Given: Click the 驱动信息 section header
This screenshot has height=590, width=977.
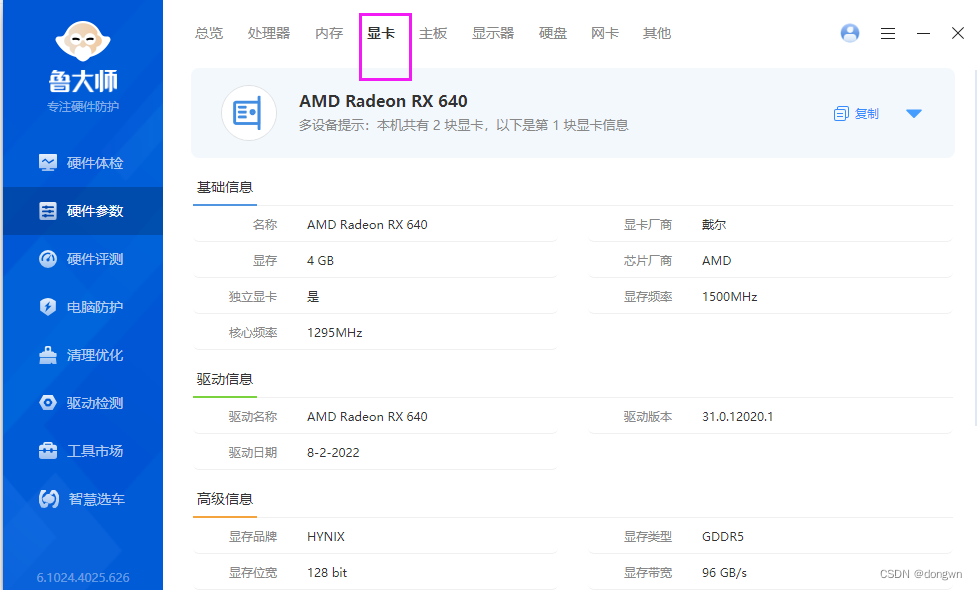Looking at the screenshot, I should pos(225,379).
